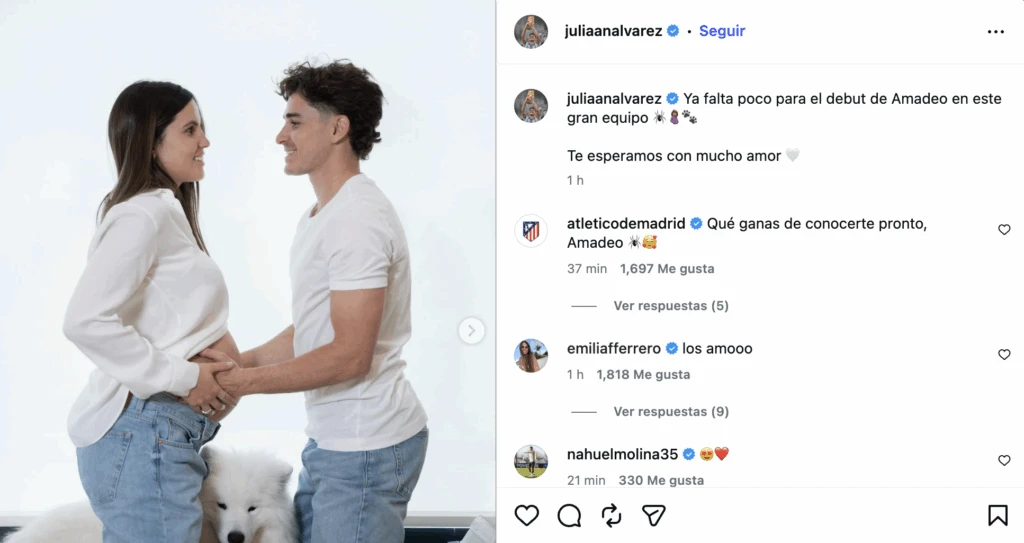Expand Ver respuestas (9) replies
The width and height of the screenshot is (1024, 543).
click(671, 412)
